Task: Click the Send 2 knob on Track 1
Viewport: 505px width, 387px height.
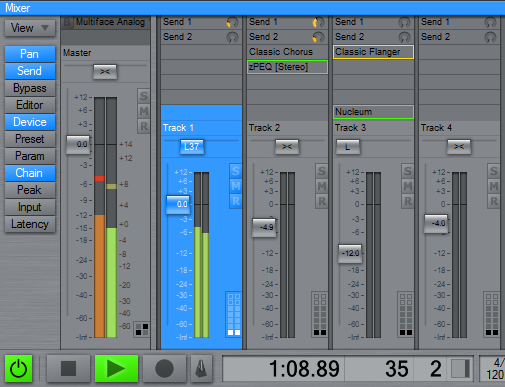Action: (232, 37)
